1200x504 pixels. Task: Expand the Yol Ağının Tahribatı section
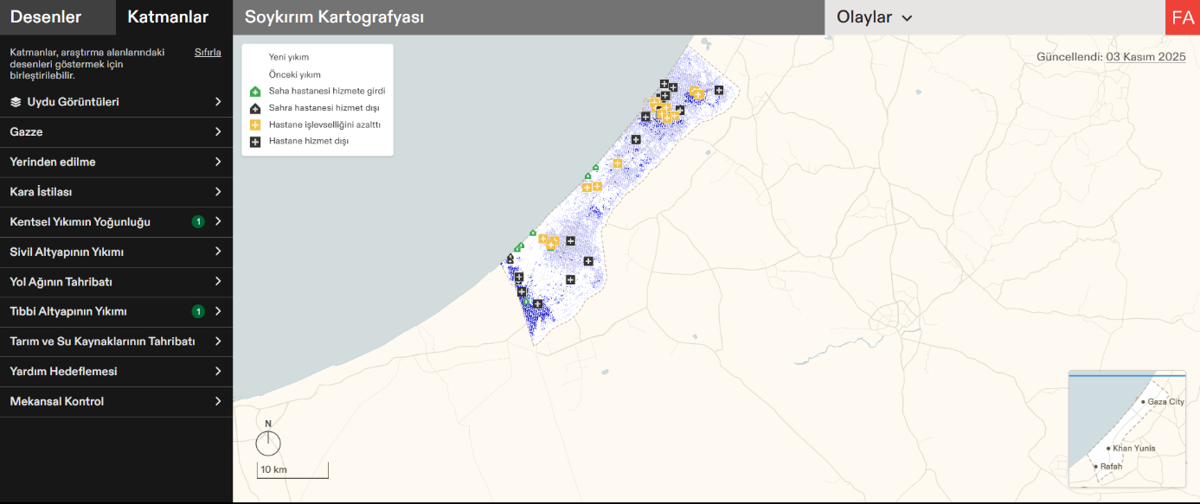pyautogui.click(x=116, y=282)
